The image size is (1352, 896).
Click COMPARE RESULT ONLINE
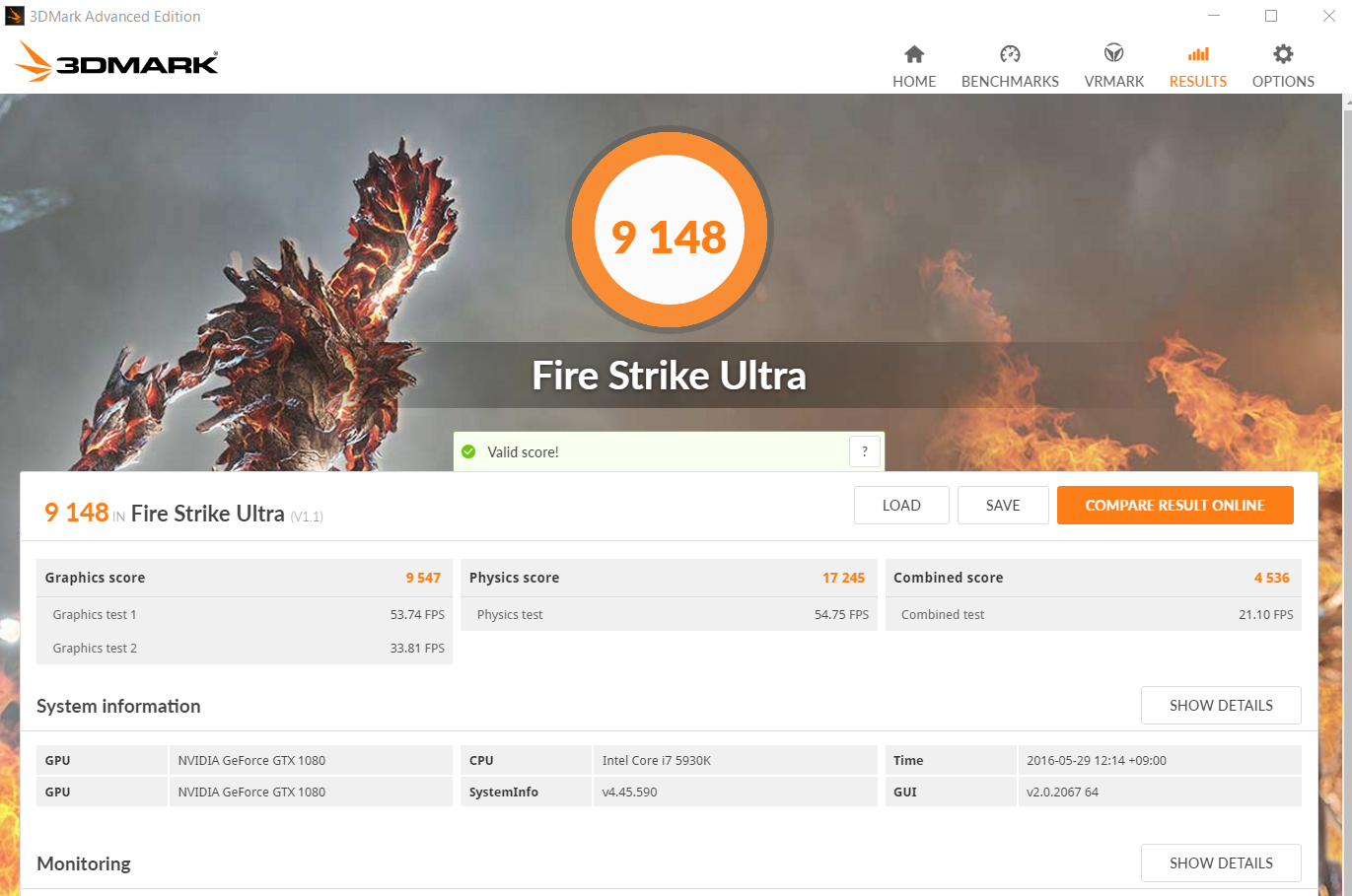coord(1175,506)
